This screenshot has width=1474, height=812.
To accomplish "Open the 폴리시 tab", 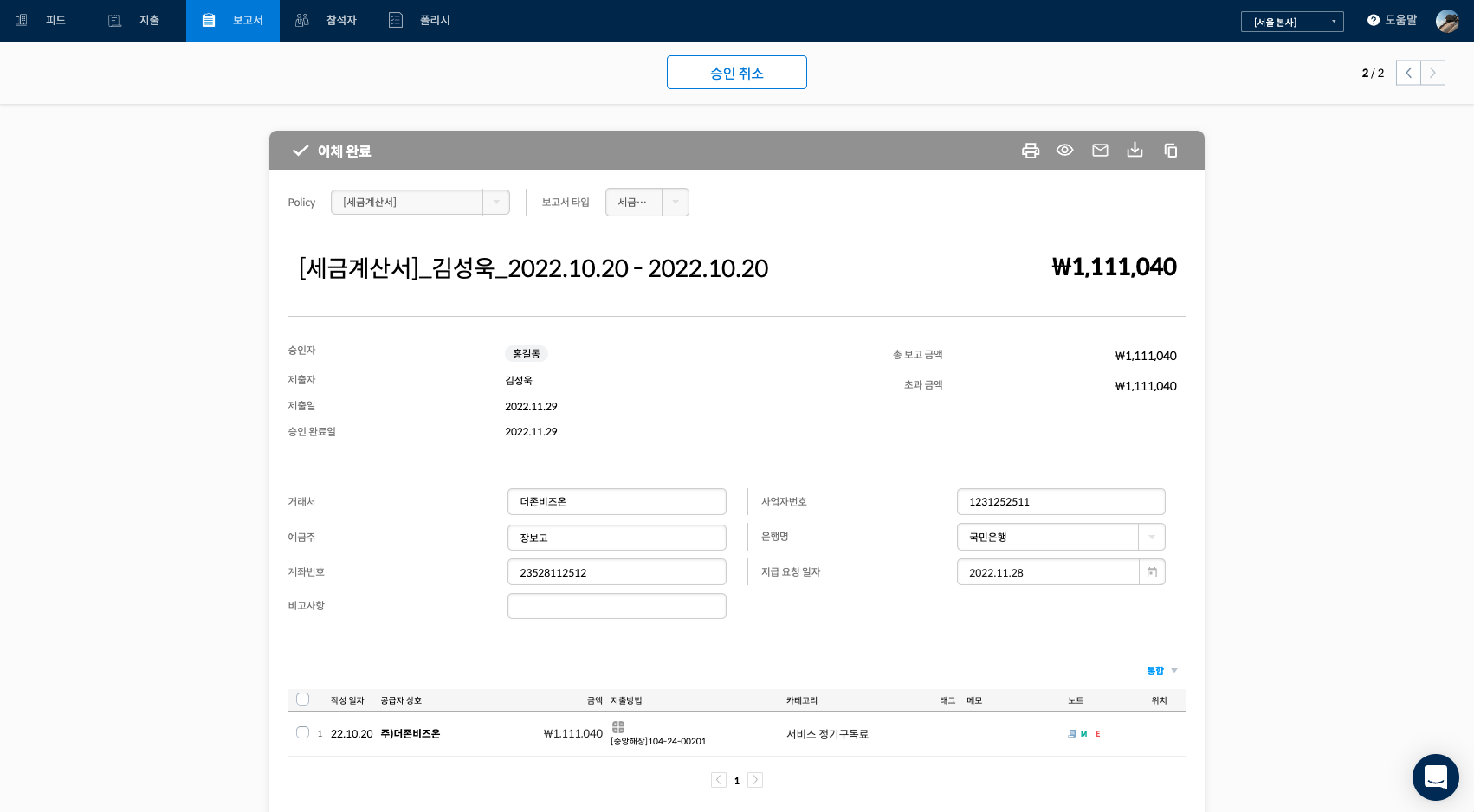I will point(420,20).
